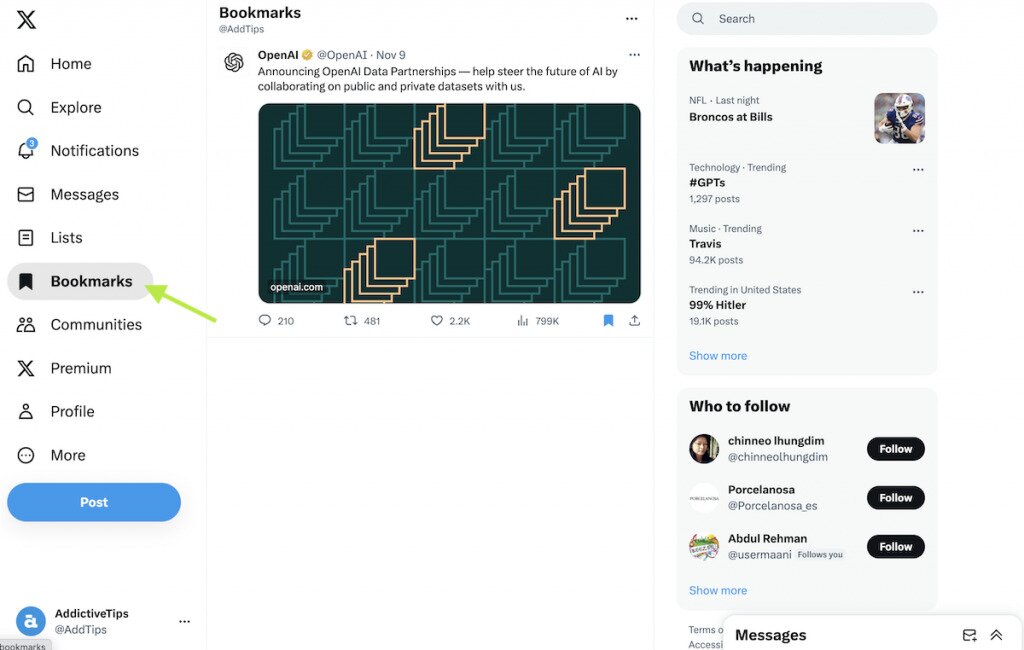This screenshot has height=650, width=1024.
Task: Open Profile using the person icon
Action: click(27, 411)
